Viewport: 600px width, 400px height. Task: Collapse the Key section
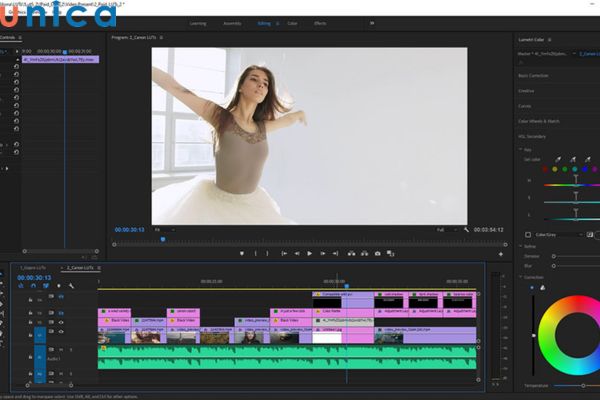521,150
